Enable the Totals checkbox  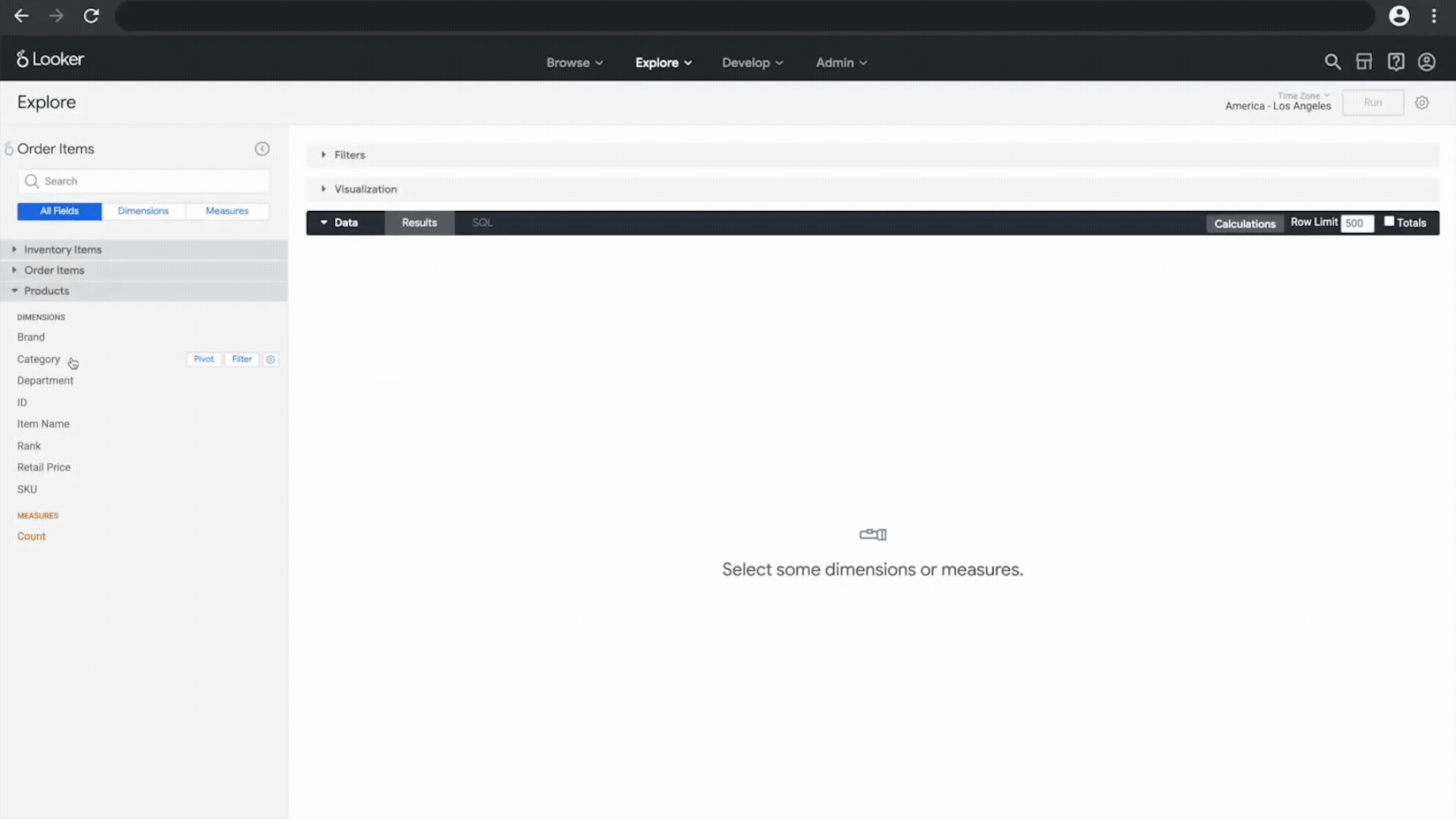coord(1389,221)
